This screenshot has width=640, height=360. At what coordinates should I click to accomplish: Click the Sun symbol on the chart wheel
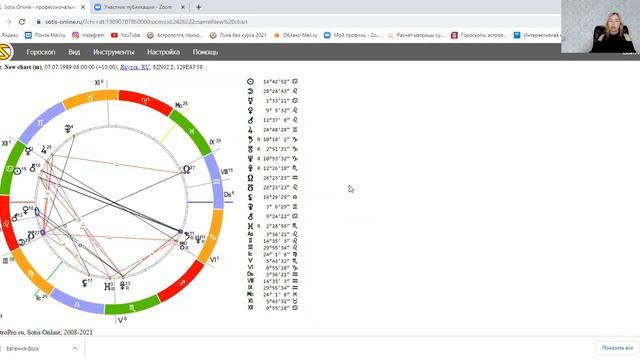[17, 171]
